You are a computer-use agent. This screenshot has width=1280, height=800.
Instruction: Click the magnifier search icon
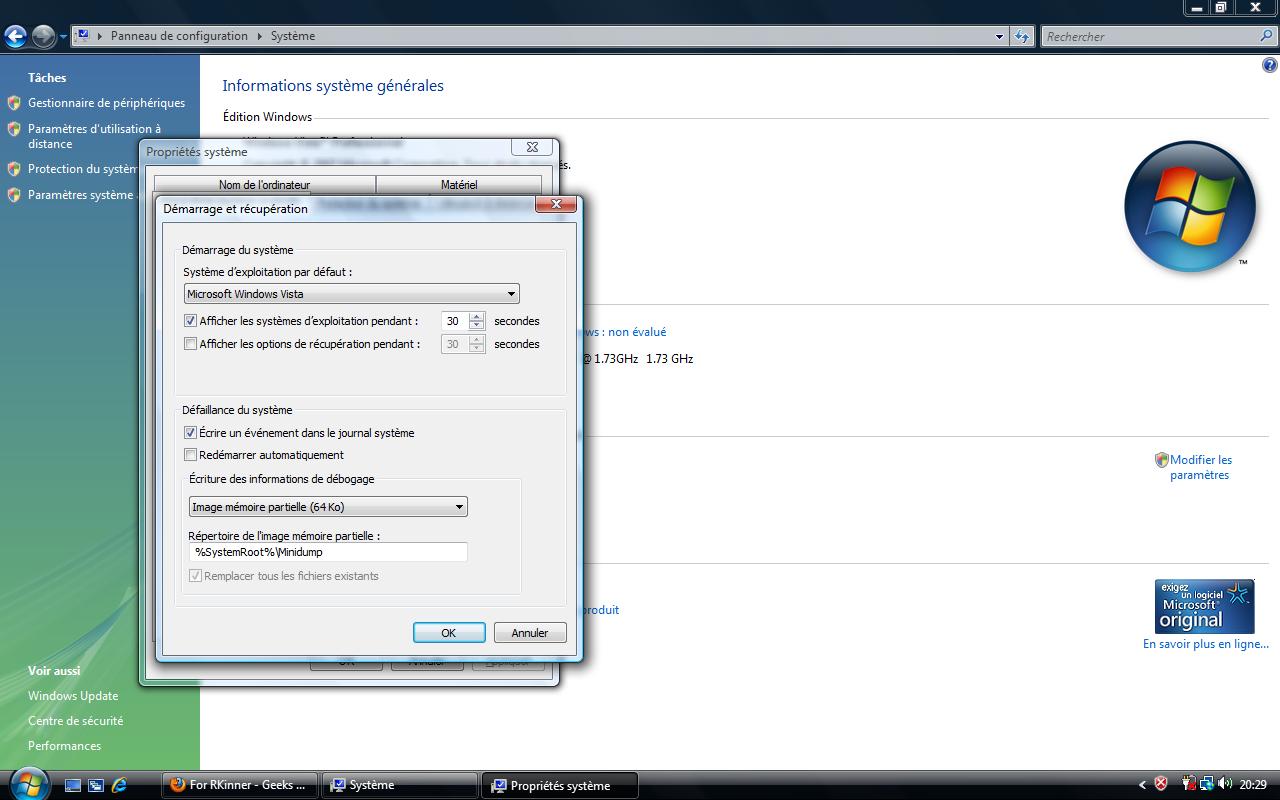[x=1267, y=36]
